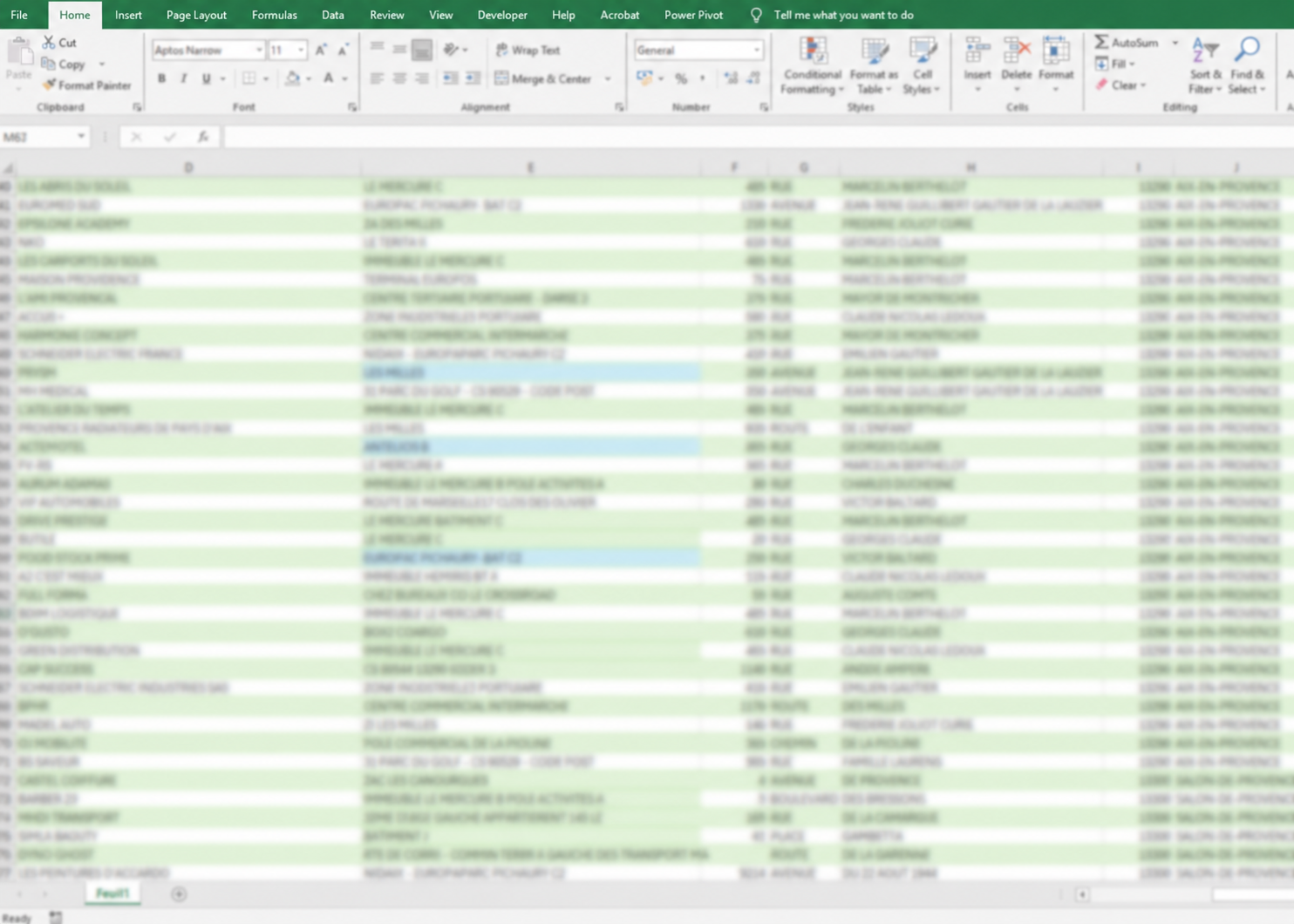
Task: Open Conditional Formatting
Action: click(812, 66)
